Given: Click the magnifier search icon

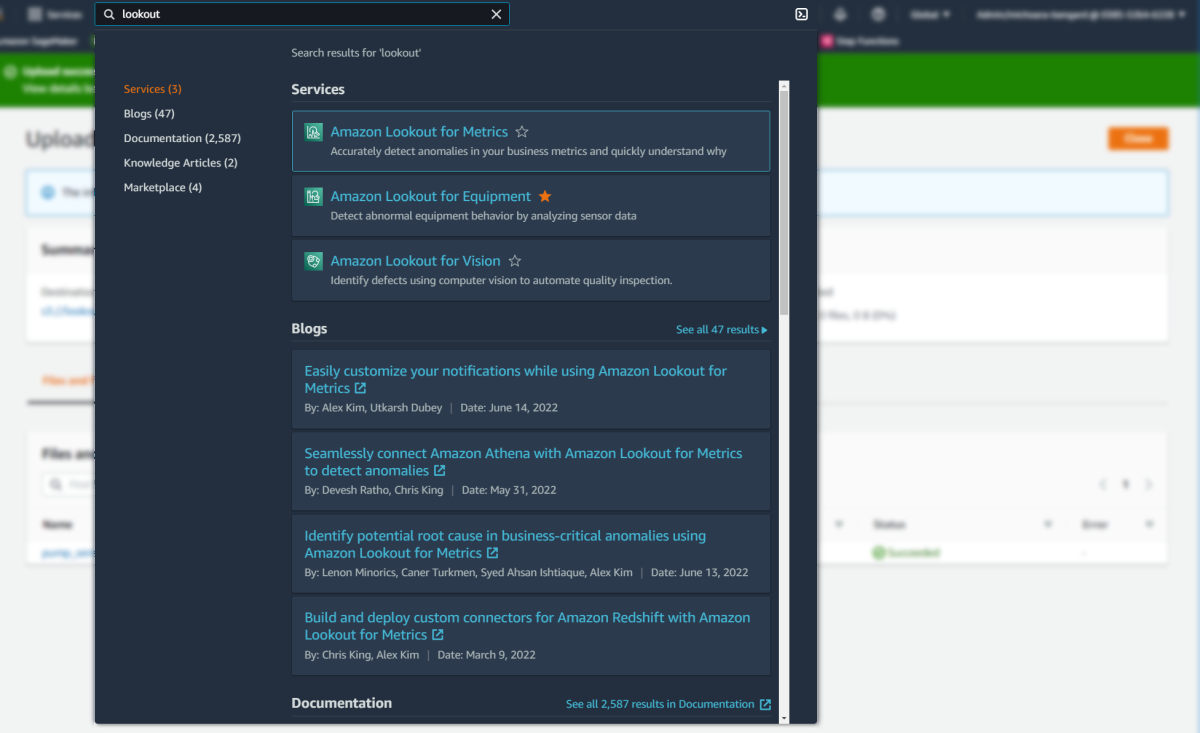Looking at the screenshot, I should click(110, 14).
